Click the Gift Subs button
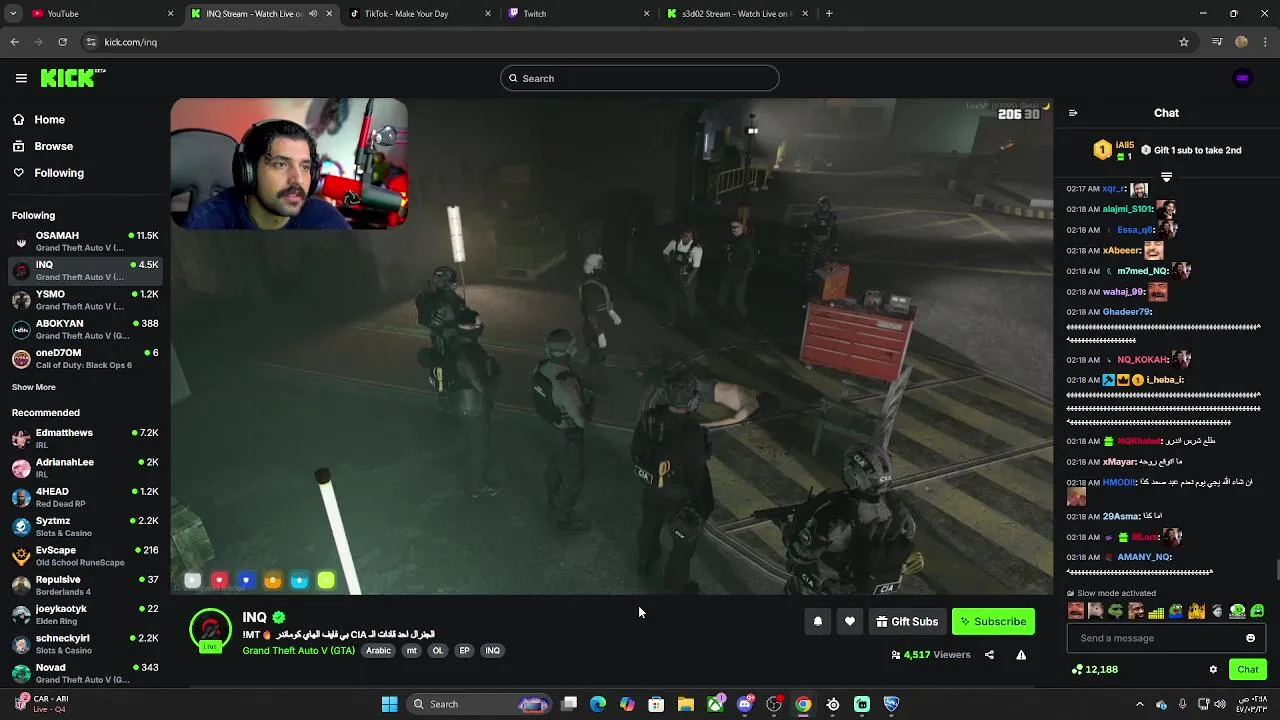Viewport: 1280px width, 720px height. (x=907, y=621)
